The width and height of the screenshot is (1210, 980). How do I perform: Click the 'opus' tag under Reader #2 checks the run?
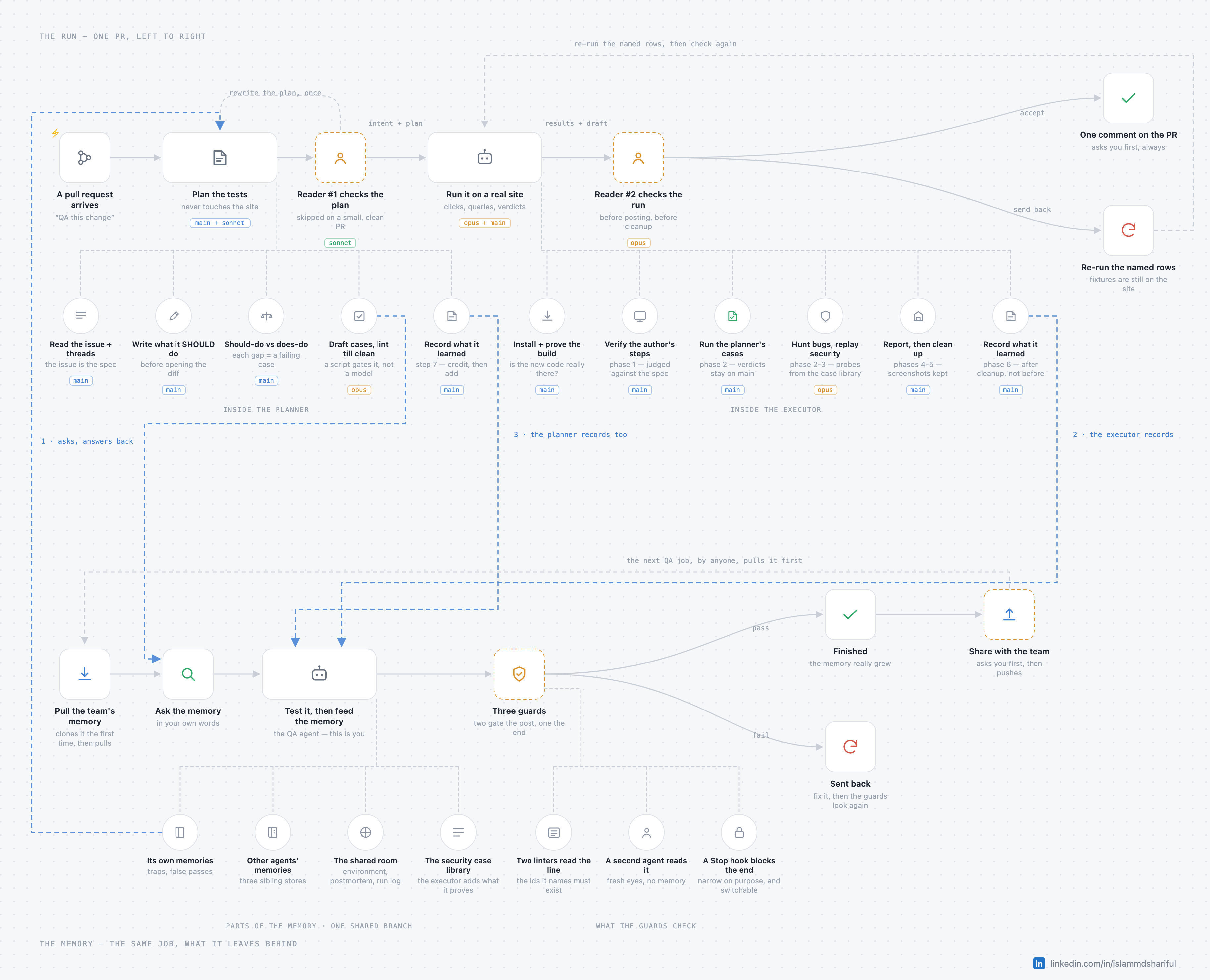(x=638, y=243)
